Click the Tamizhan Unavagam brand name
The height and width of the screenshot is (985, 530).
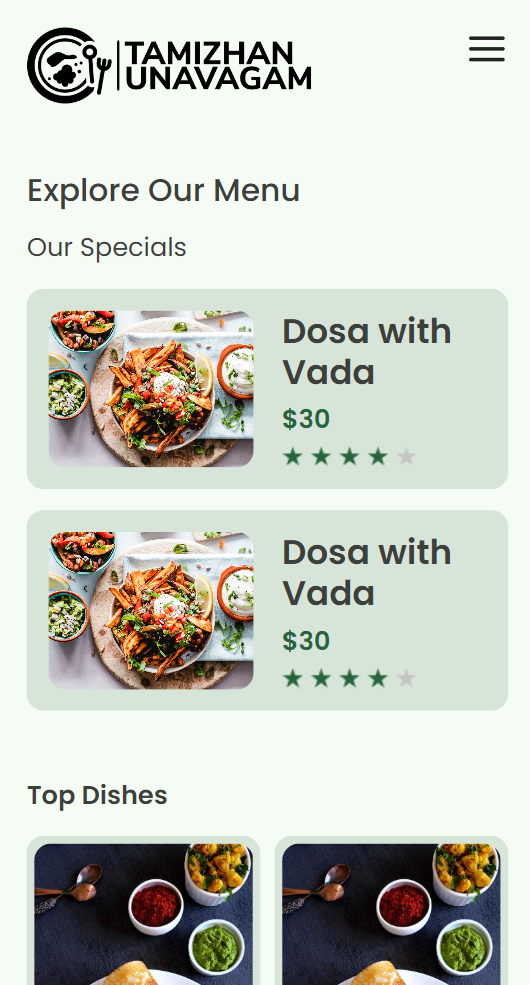(x=218, y=65)
